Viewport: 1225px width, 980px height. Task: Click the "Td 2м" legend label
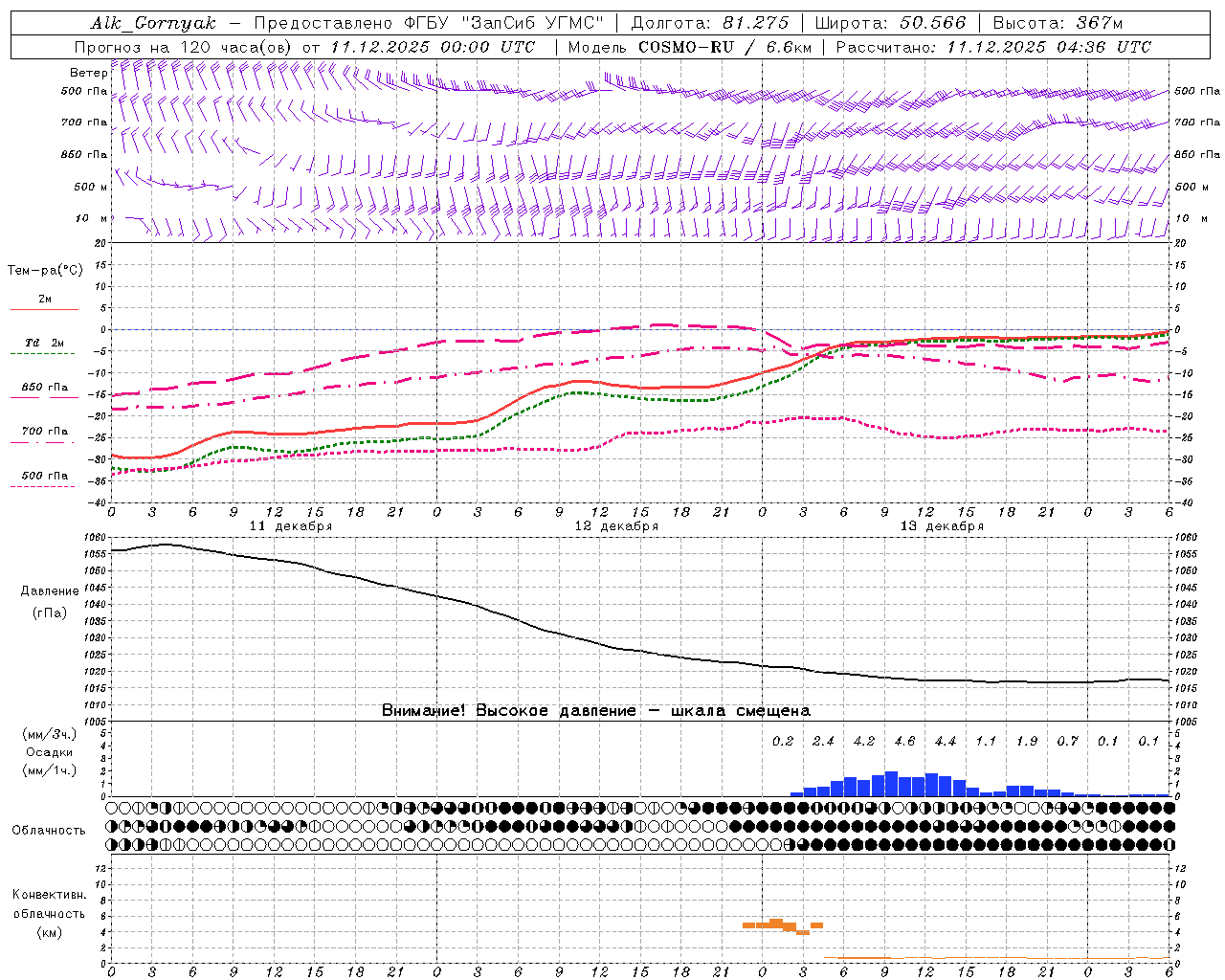click(44, 343)
